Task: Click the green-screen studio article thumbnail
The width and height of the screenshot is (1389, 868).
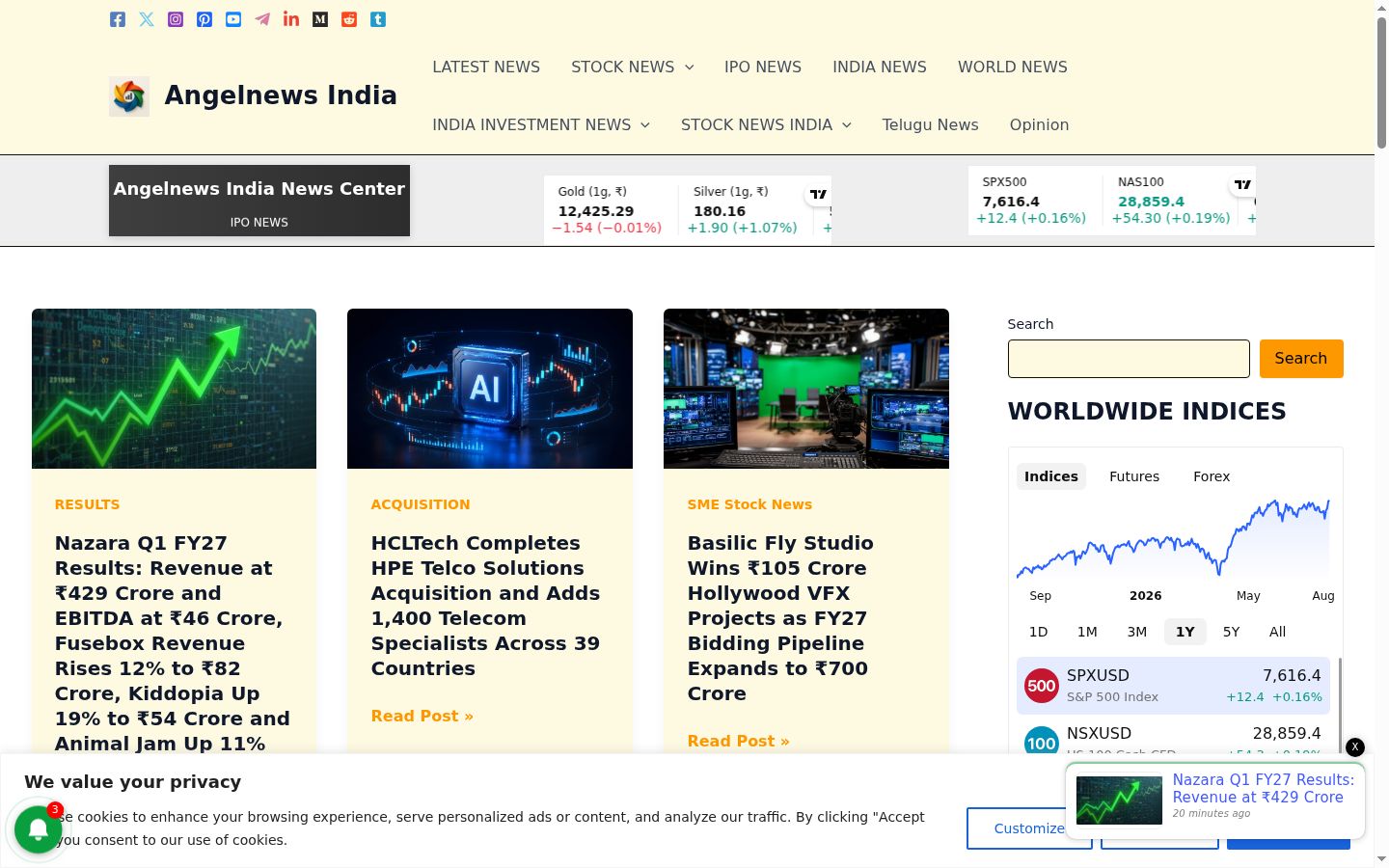Action: coord(806,389)
